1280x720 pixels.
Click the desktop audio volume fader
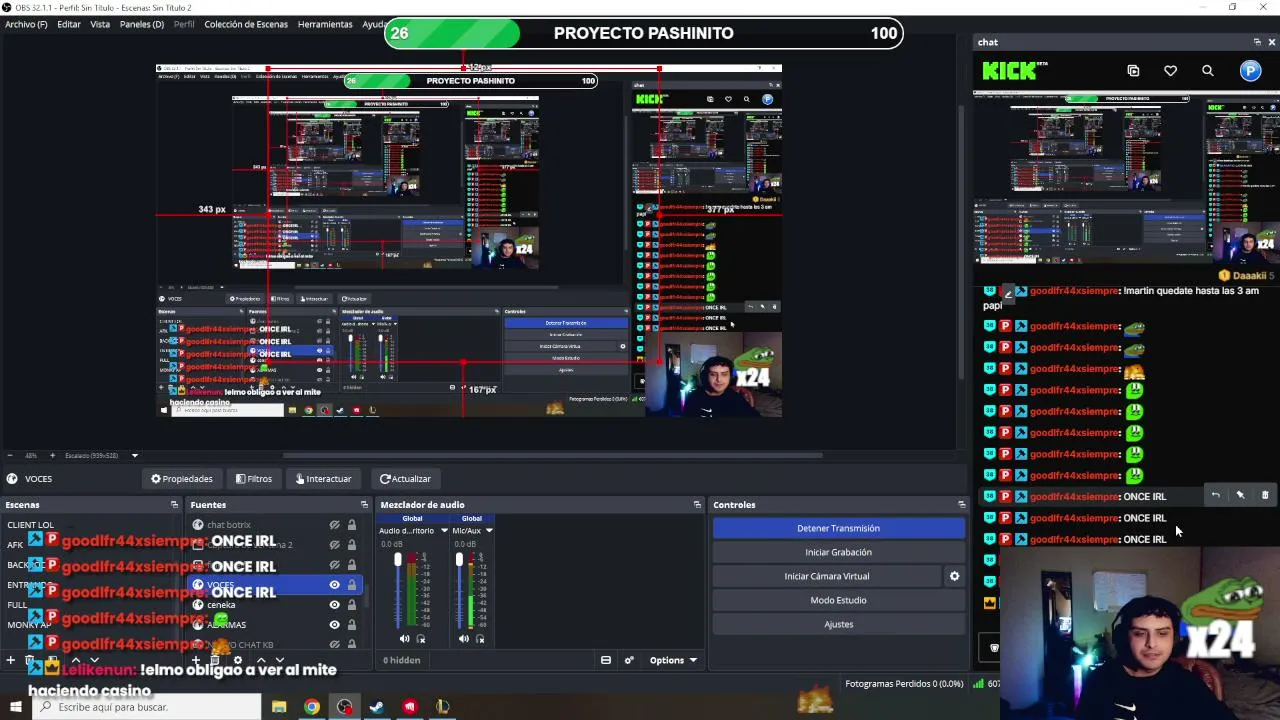pos(398,560)
